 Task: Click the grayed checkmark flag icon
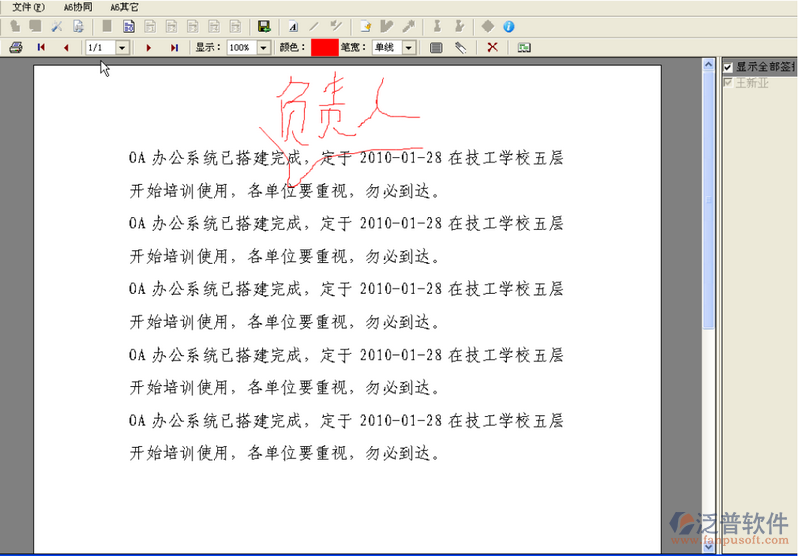click(387, 26)
